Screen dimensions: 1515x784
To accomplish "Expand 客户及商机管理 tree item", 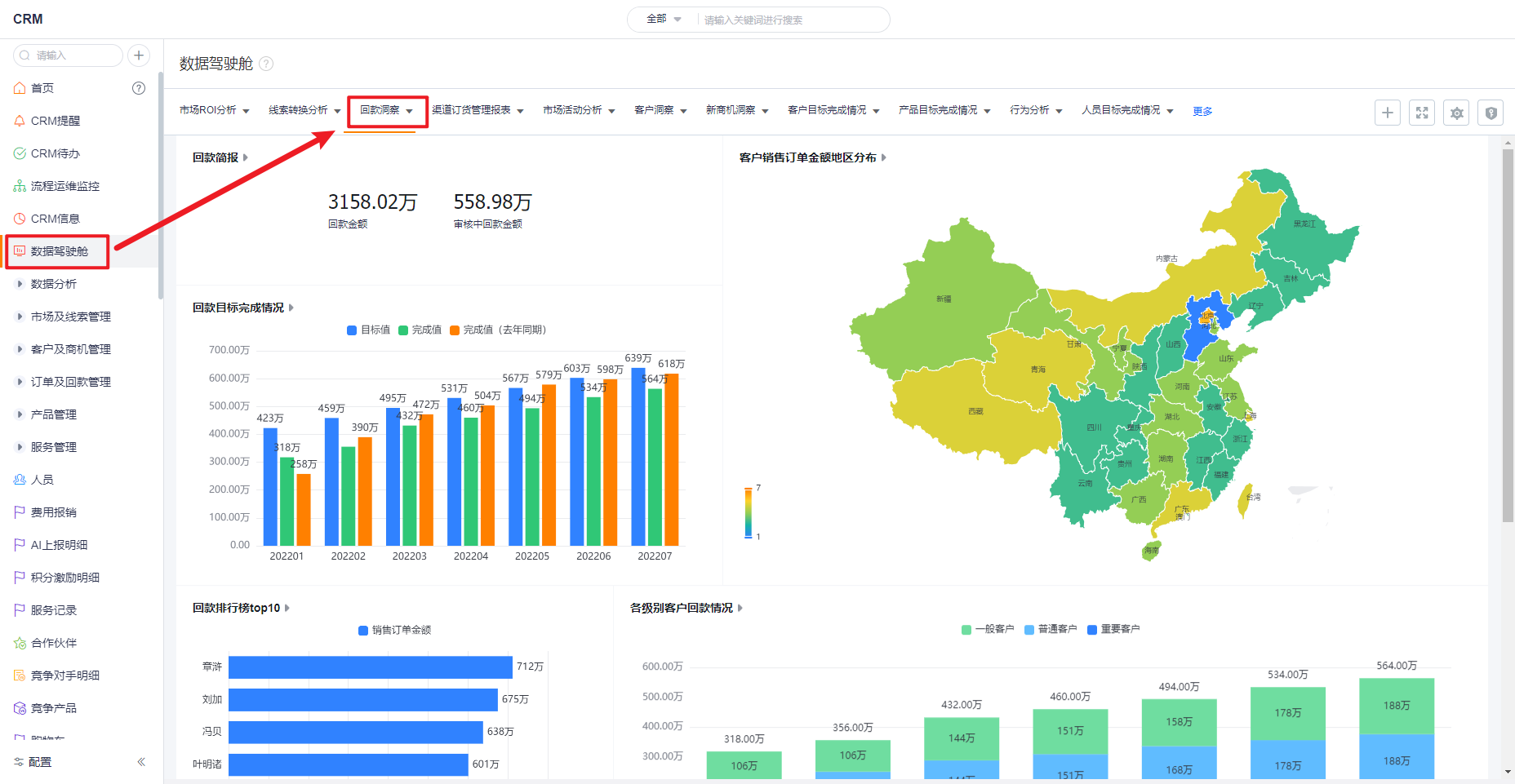I will [x=20, y=349].
